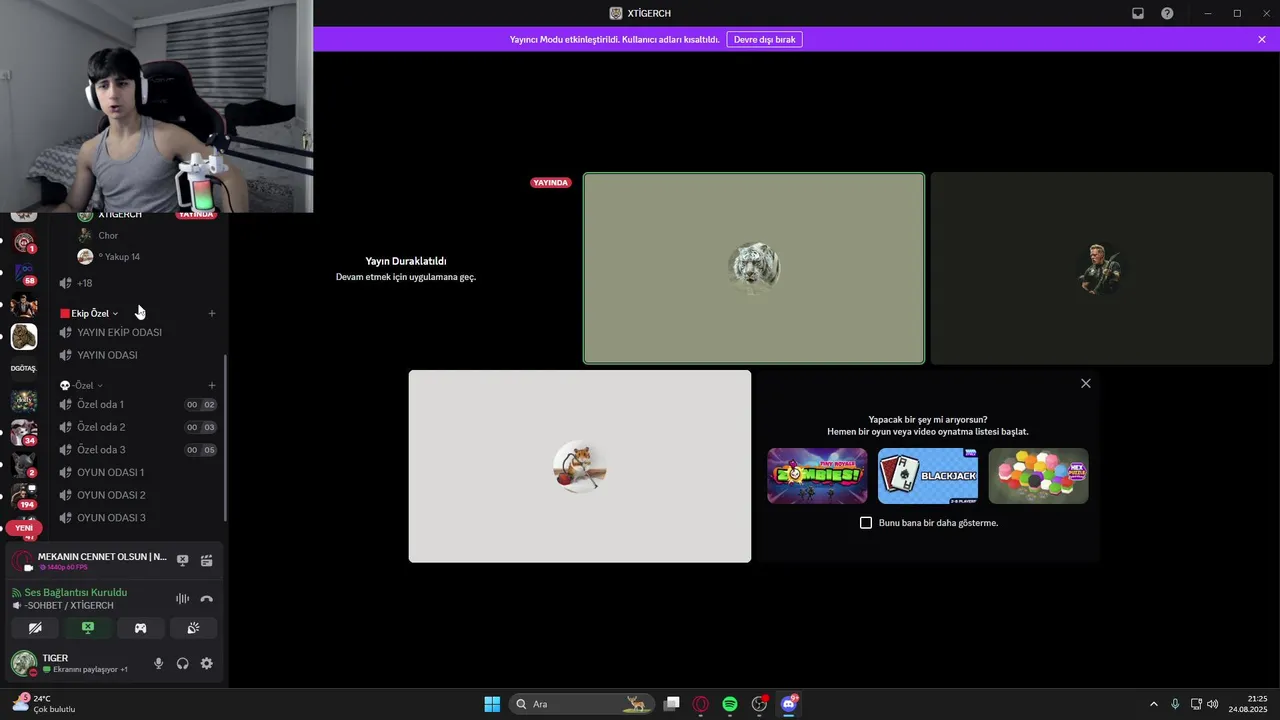Check Bunu bana bir daha gösterme
This screenshot has height=720, width=1280.
[x=866, y=523]
